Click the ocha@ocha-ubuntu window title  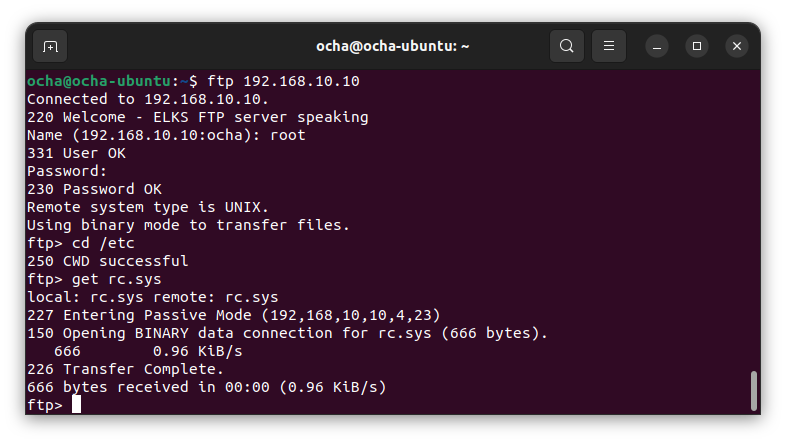[x=393, y=46]
